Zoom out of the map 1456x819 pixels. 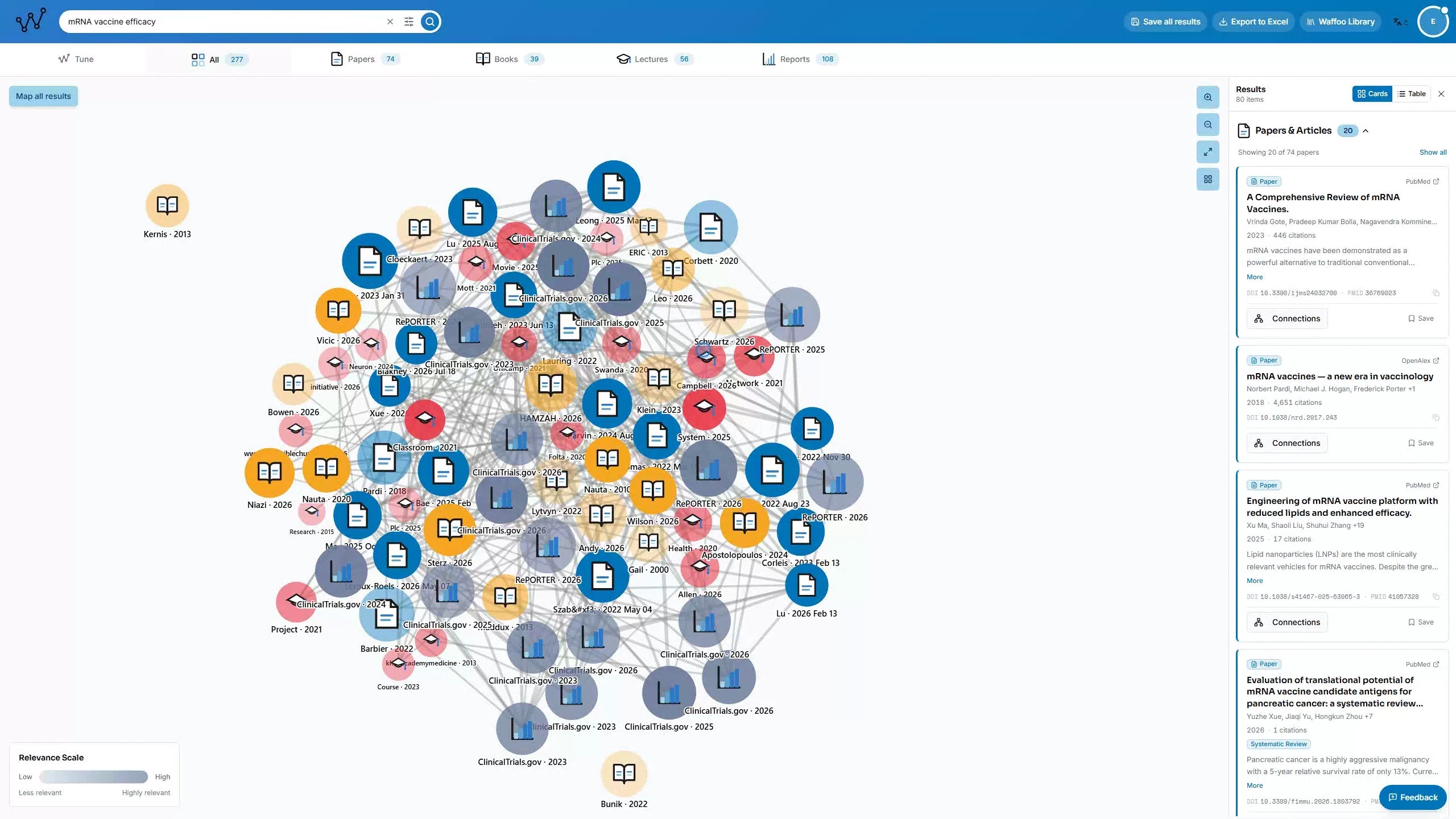[x=1208, y=125]
